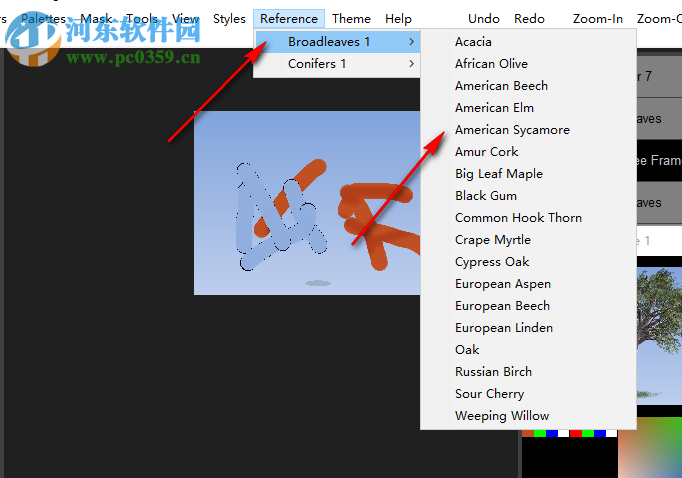Pick European Aspen reference
The width and height of the screenshot is (682, 478).
(x=528, y=284)
